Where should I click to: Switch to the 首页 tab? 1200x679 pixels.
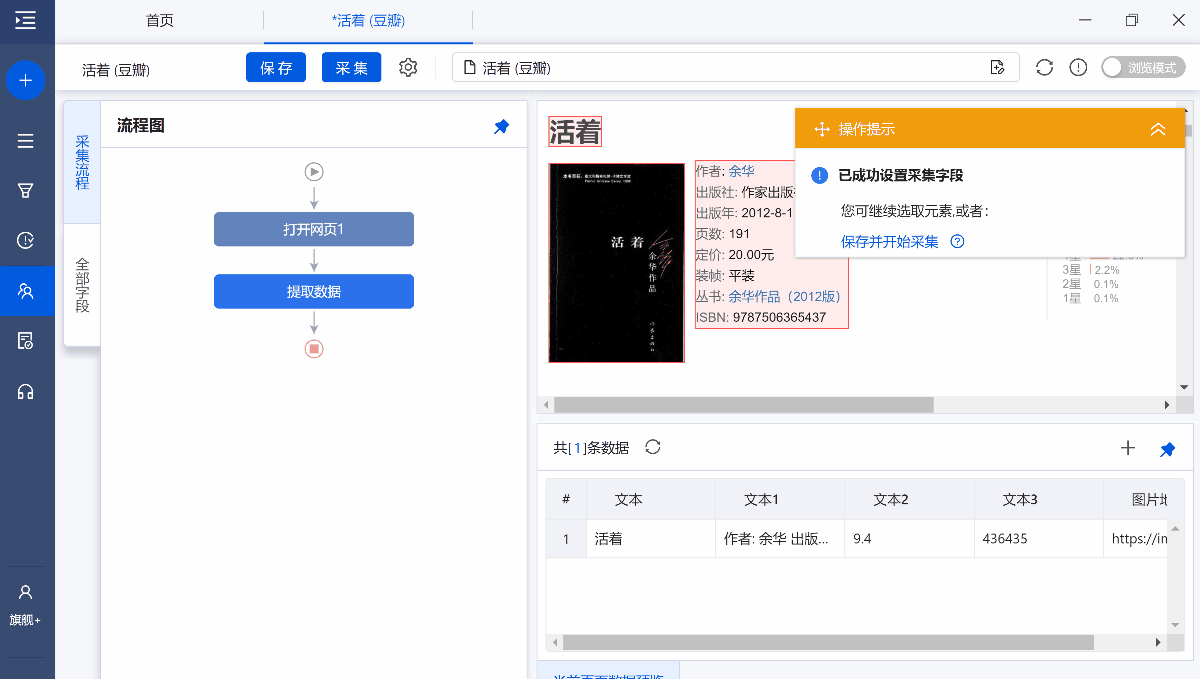(x=159, y=20)
